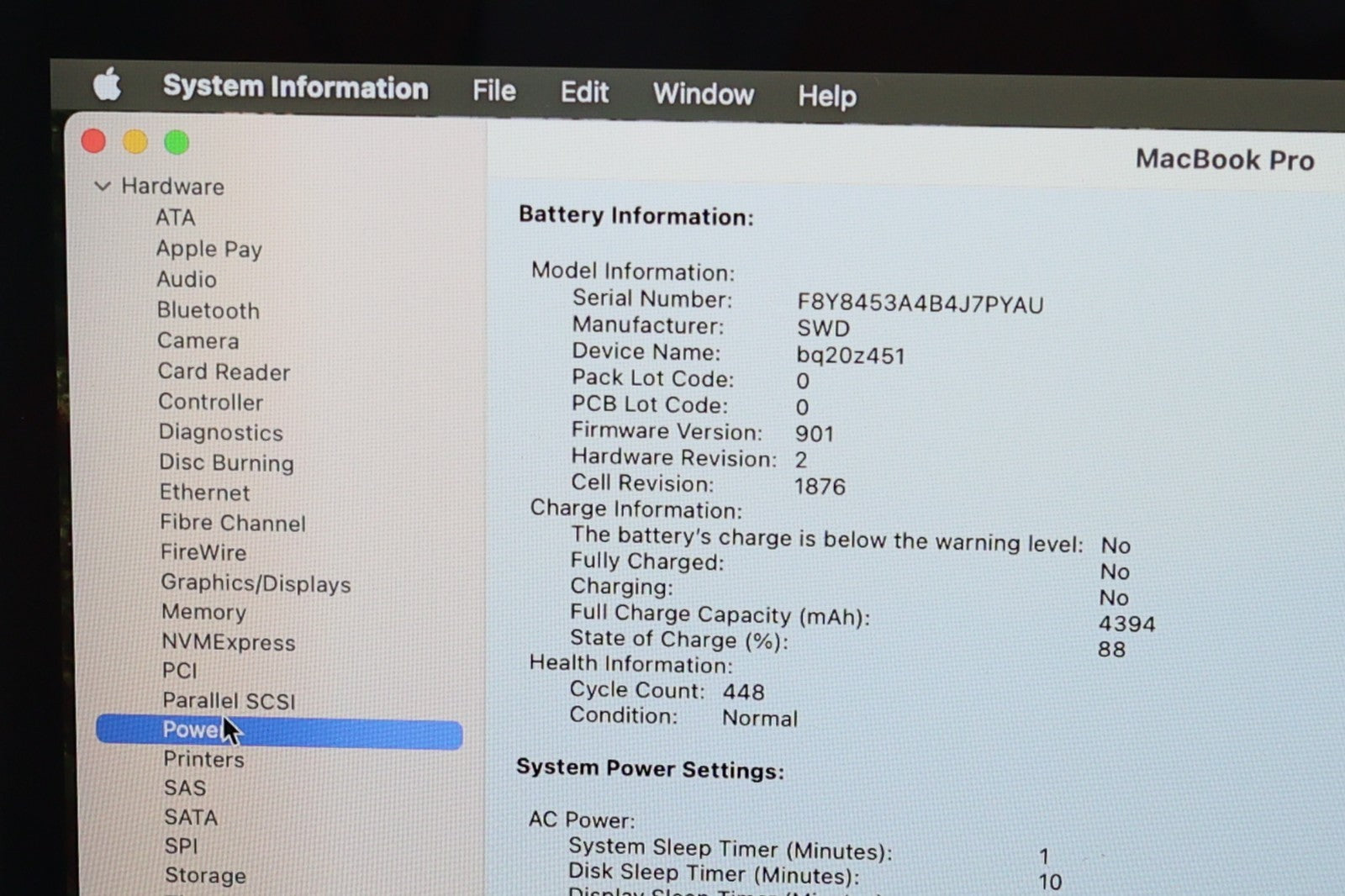Select the highlighted Power item

pyautogui.click(x=278, y=730)
